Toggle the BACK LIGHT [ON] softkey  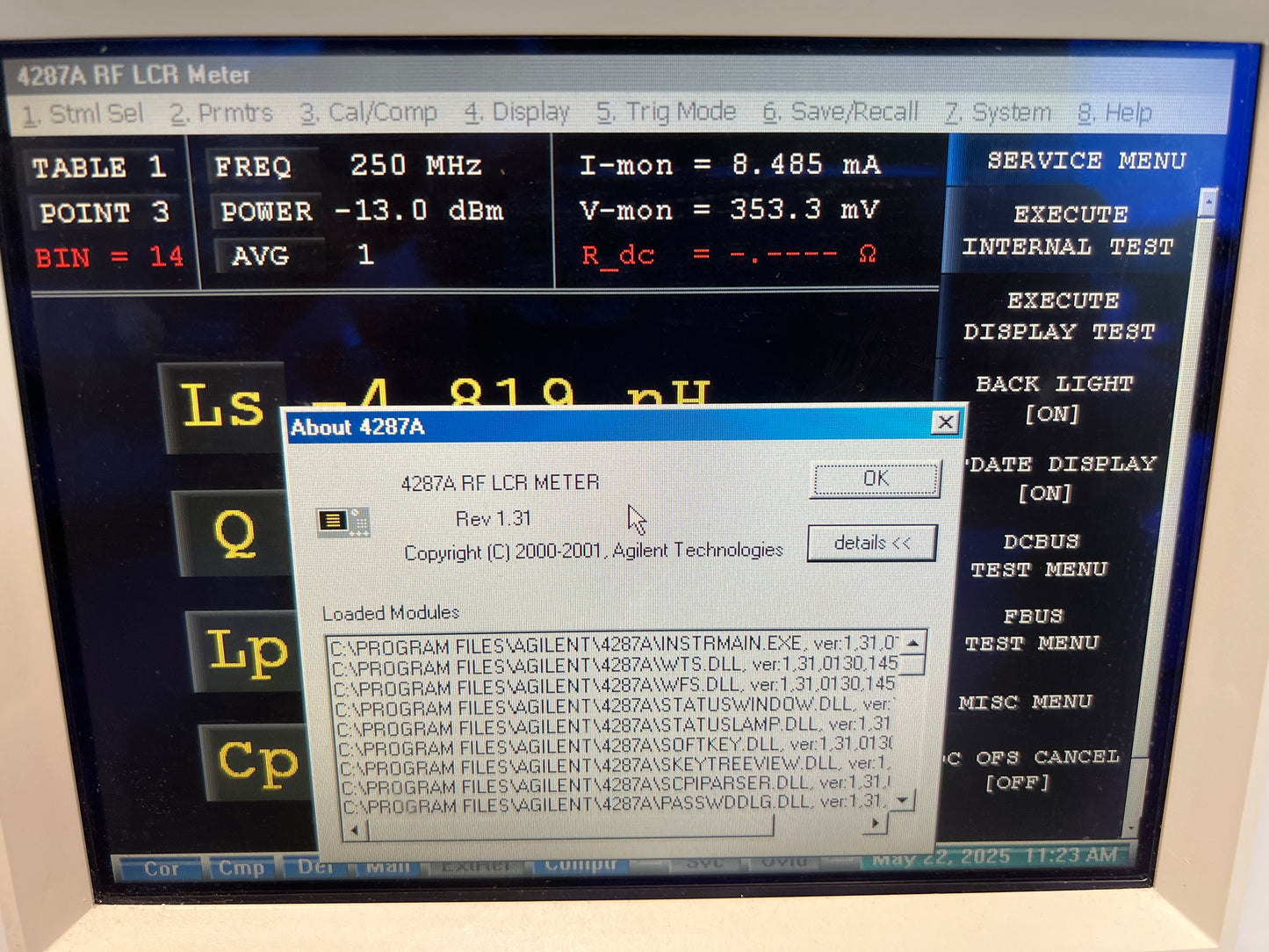click(x=1054, y=398)
